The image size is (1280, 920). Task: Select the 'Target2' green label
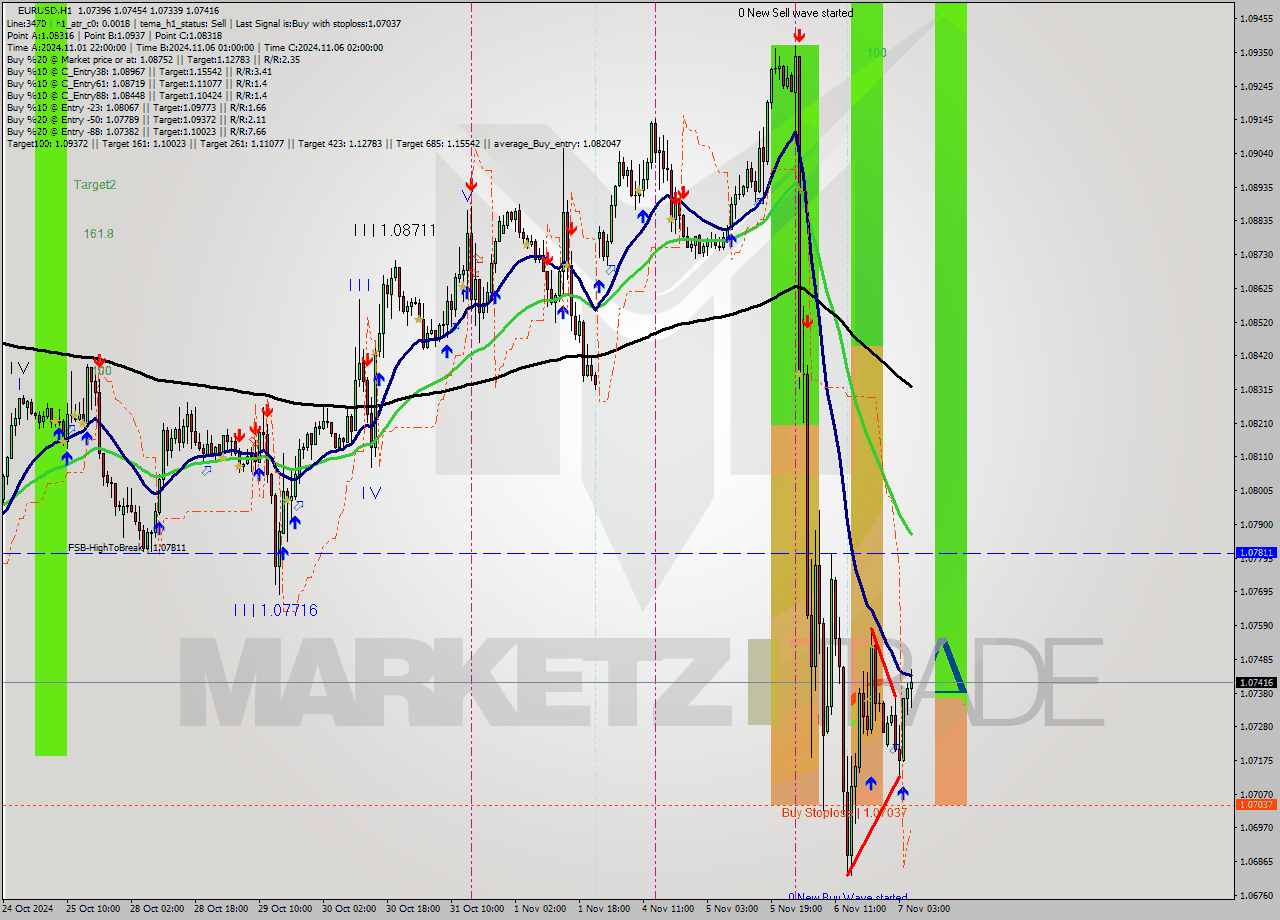[x=94, y=185]
